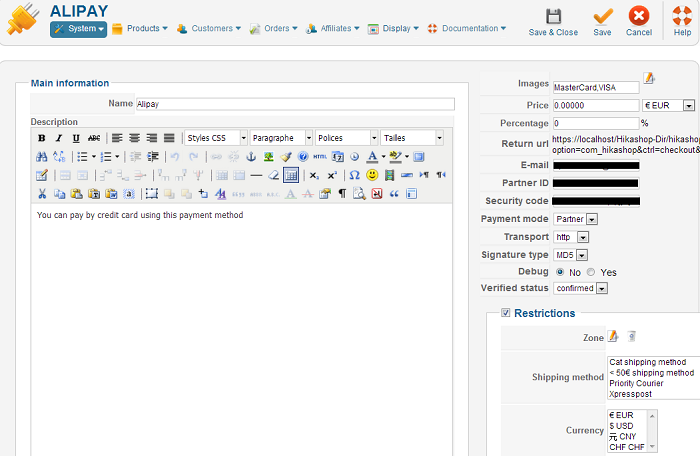Open the Tailles size dropdown
Image resolution: width=700 pixels, height=456 pixels.
pos(412,138)
